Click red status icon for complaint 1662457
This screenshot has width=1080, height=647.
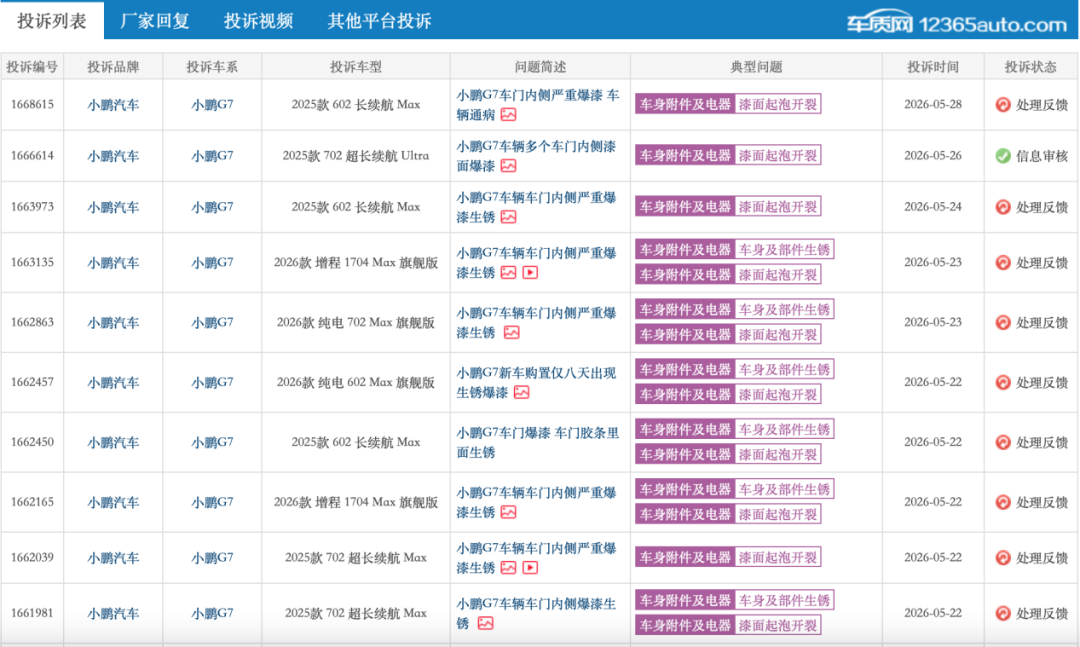coord(1003,382)
